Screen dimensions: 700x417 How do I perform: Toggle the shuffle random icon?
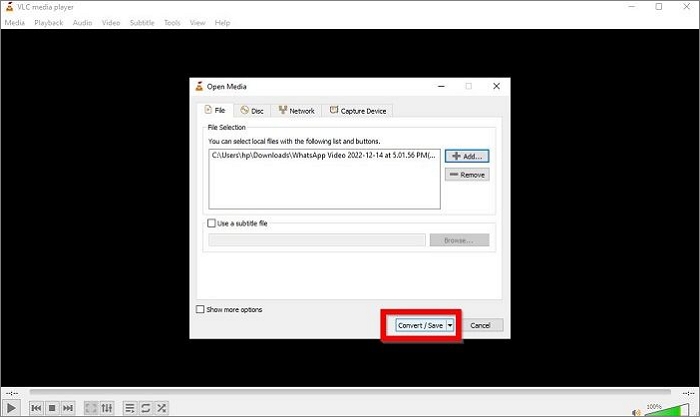coord(162,408)
